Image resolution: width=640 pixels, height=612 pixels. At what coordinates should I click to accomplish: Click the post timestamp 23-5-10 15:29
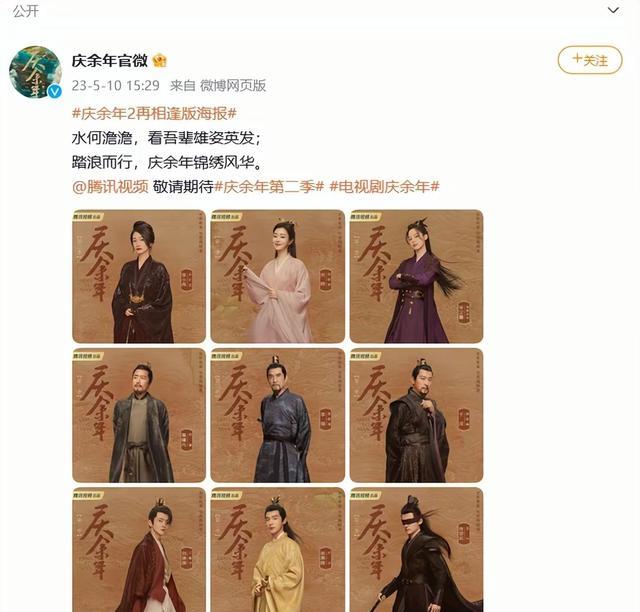116,85
